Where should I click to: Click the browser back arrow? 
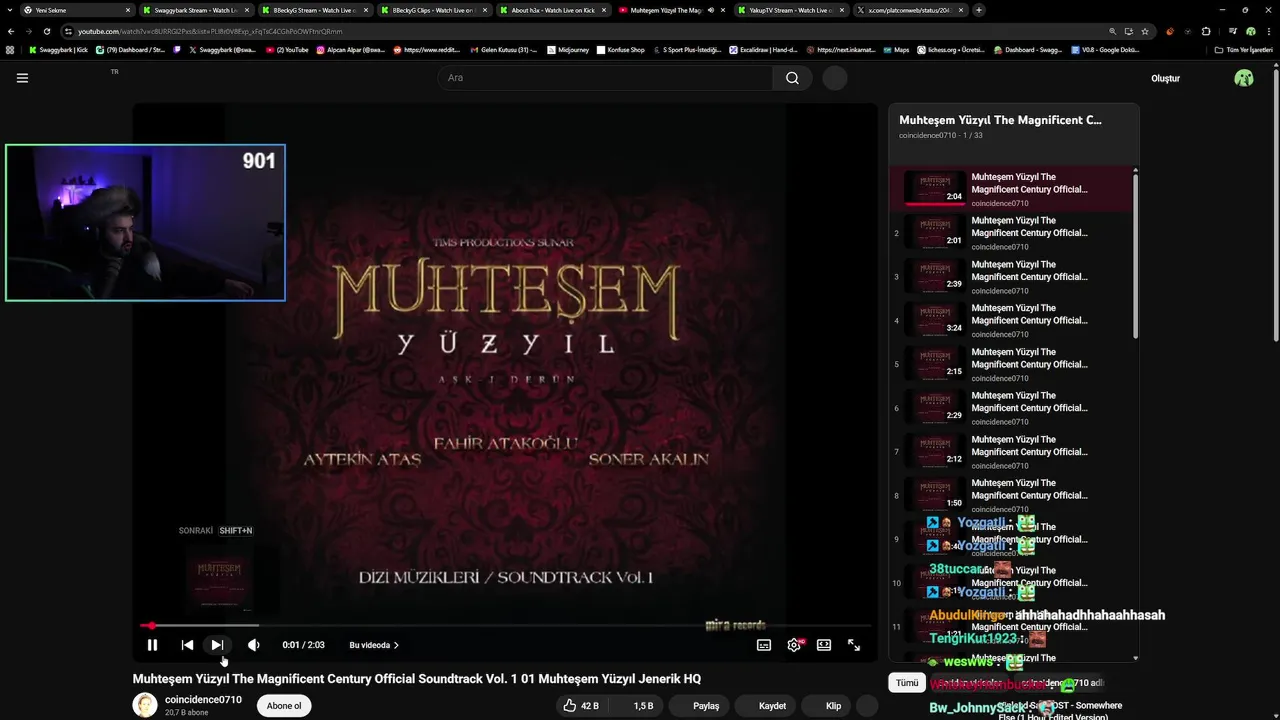coord(10,31)
